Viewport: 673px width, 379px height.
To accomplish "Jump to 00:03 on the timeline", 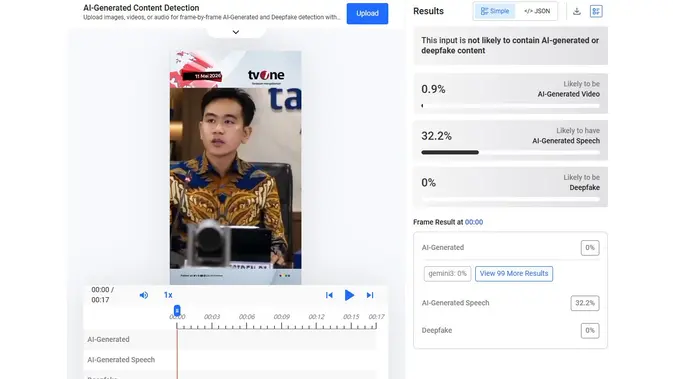I will click(x=212, y=317).
